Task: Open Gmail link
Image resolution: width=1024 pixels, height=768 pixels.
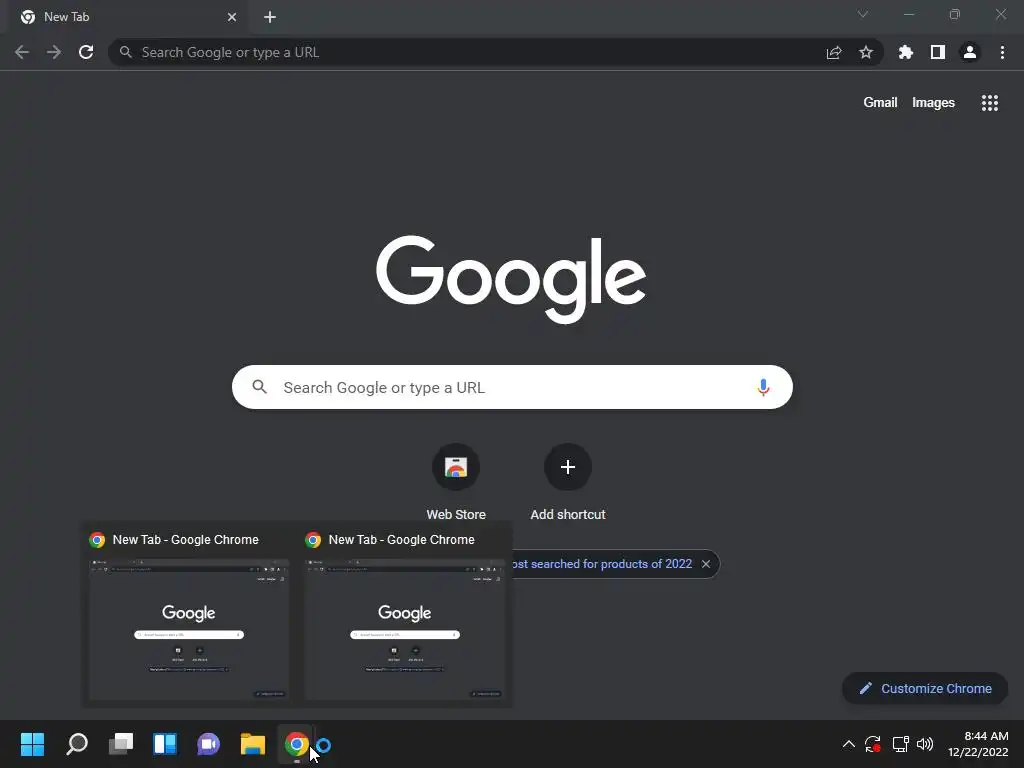Action: 880,103
